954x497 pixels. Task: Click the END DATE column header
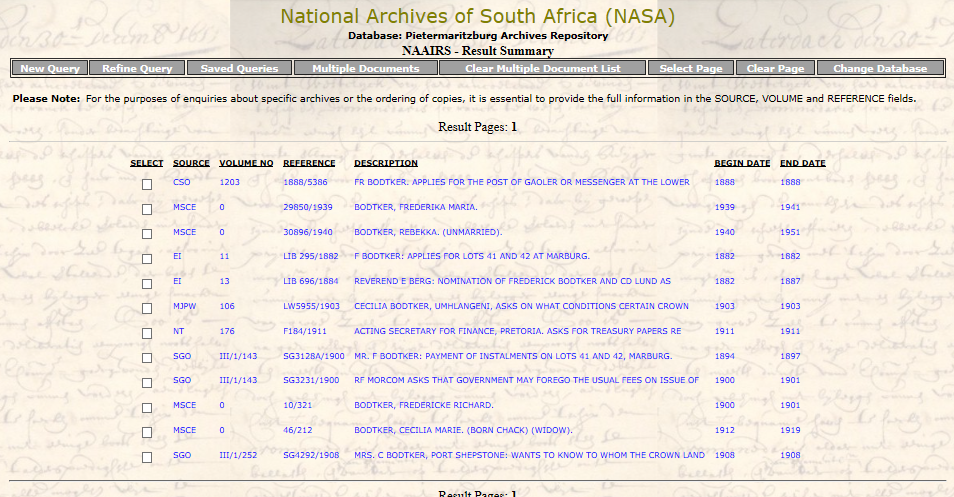coord(803,163)
